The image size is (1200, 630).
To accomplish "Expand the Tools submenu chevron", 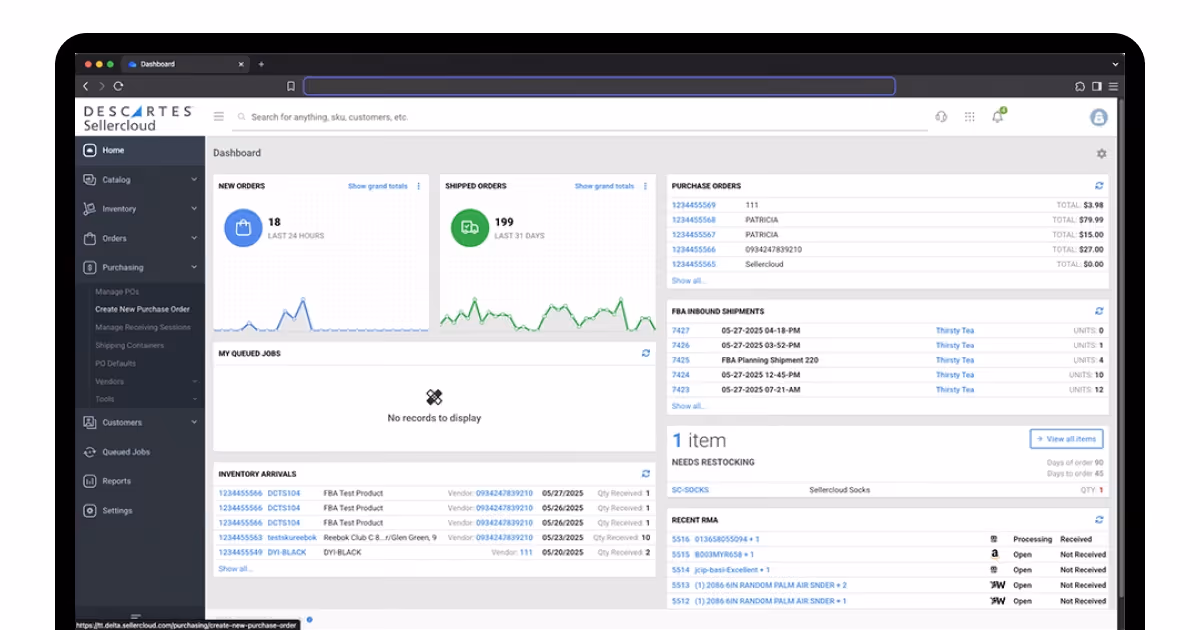I will (x=195, y=399).
